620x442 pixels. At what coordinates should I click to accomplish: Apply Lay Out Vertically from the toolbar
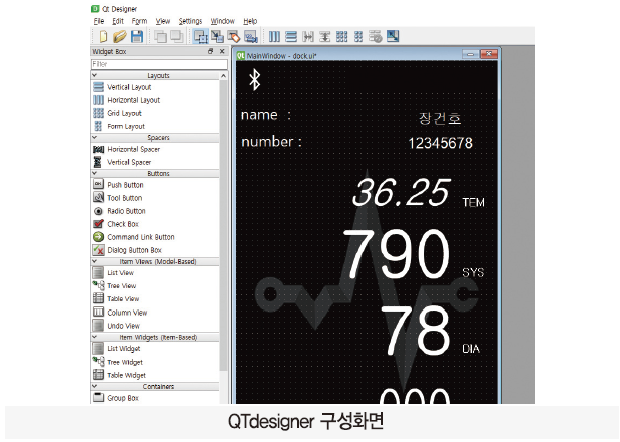(x=291, y=36)
